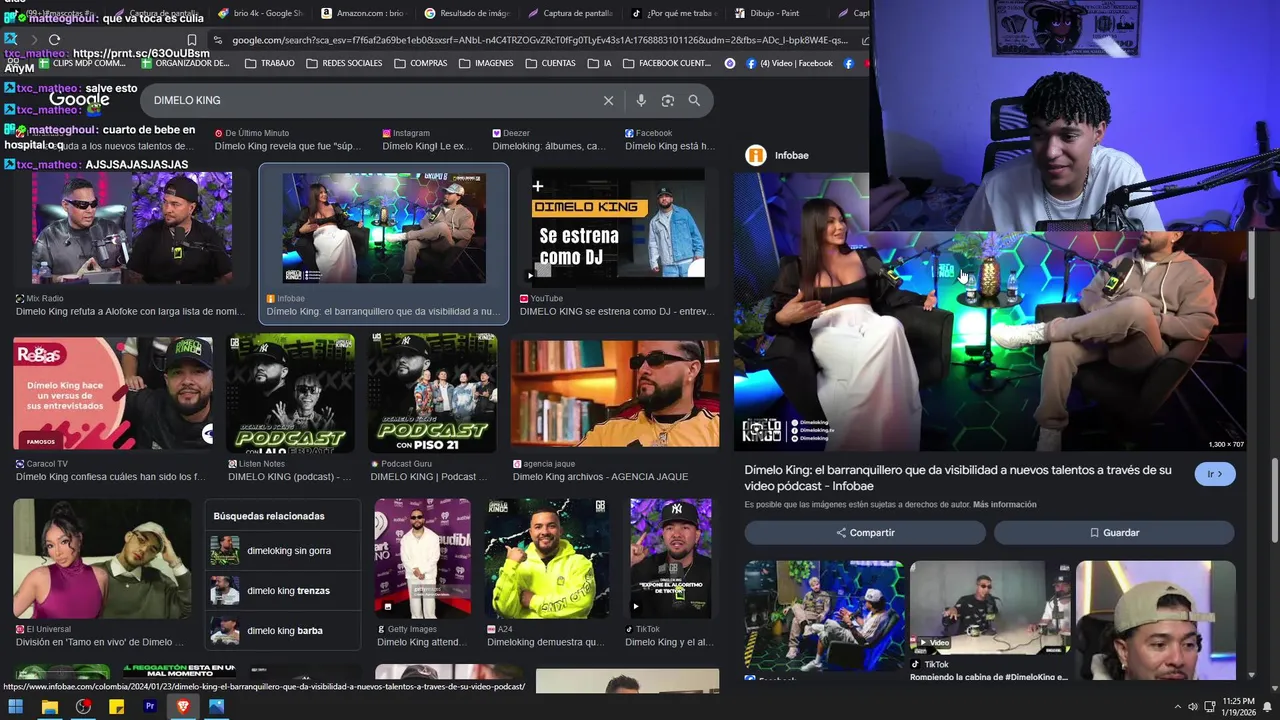Open notifications bell in taskbar
1280x720 pixels.
pos(1266,707)
